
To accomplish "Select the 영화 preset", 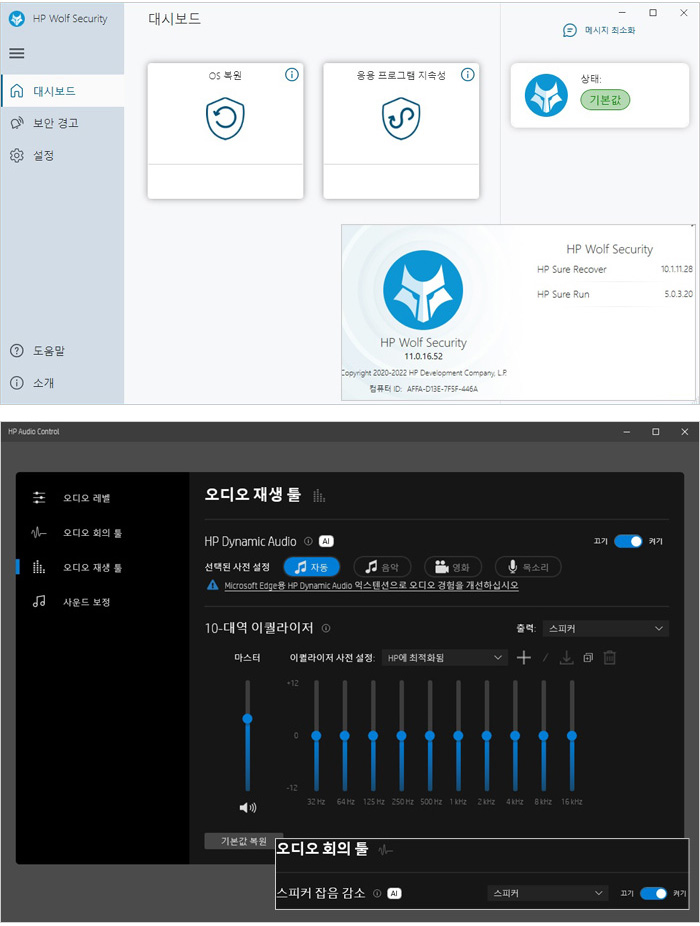I will coord(453,567).
